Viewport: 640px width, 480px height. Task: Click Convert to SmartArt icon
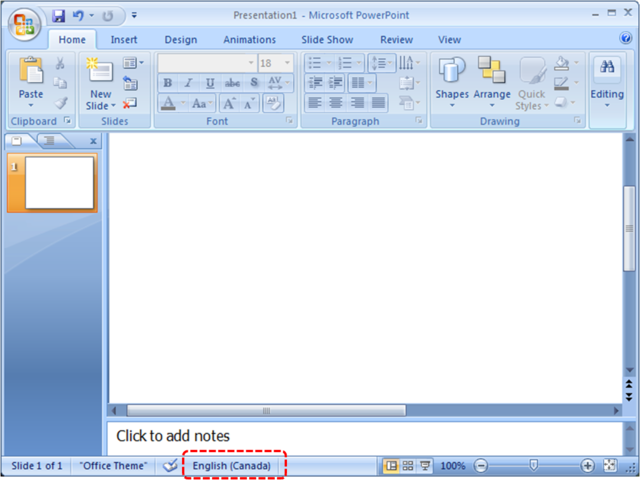(x=409, y=103)
